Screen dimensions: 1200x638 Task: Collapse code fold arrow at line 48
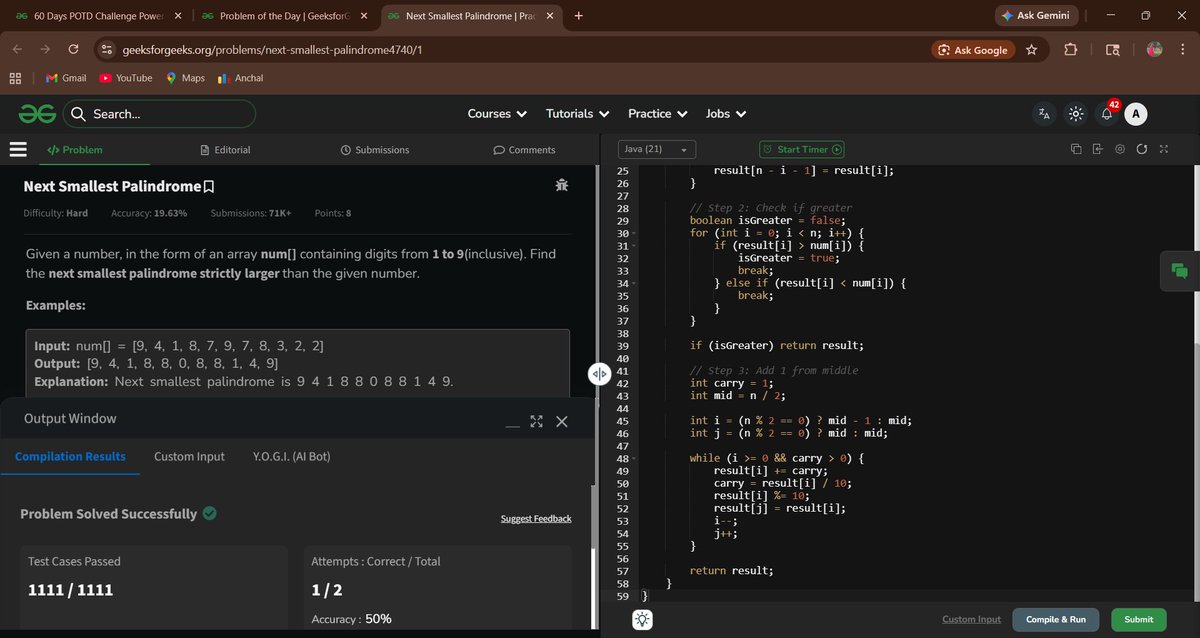[634, 459]
